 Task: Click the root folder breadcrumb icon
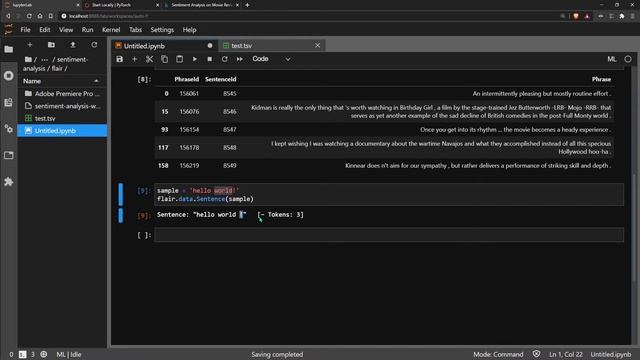click(28, 59)
